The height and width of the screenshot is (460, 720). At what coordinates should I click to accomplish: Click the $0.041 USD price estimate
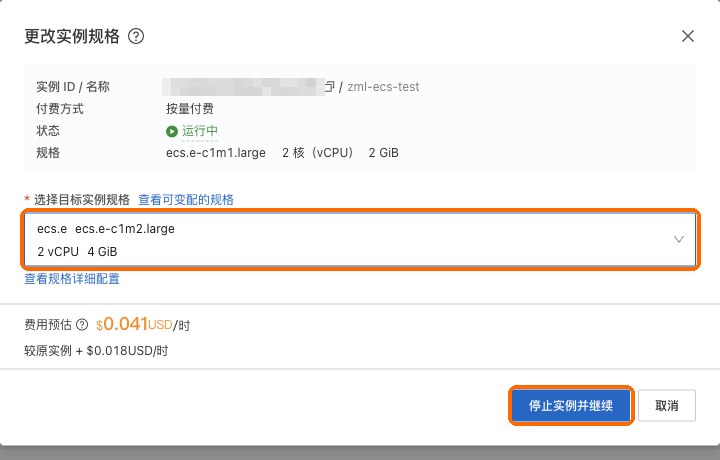point(143,325)
